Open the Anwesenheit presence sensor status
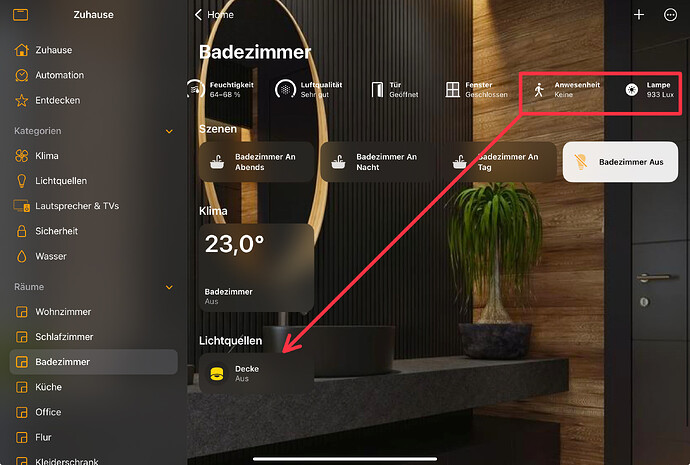 click(x=566, y=89)
